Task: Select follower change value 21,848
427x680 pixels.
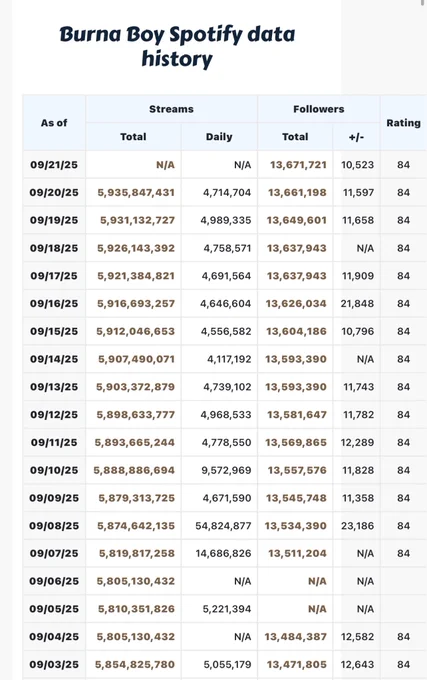Action: click(357, 304)
